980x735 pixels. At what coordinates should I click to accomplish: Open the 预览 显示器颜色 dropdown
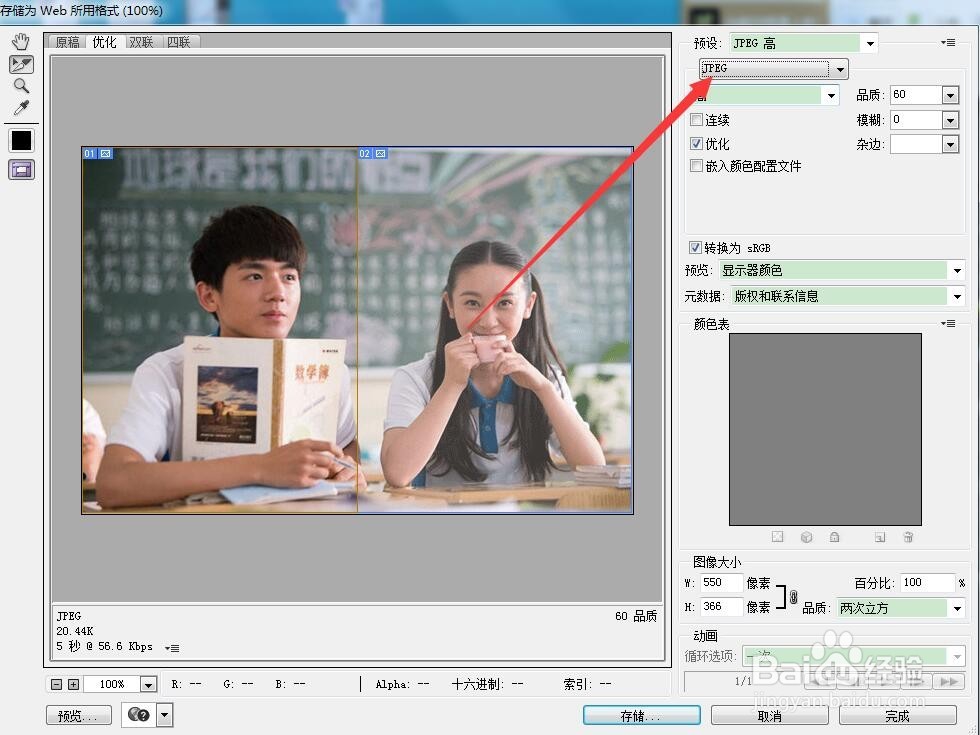pyautogui.click(x=842, y=270)
